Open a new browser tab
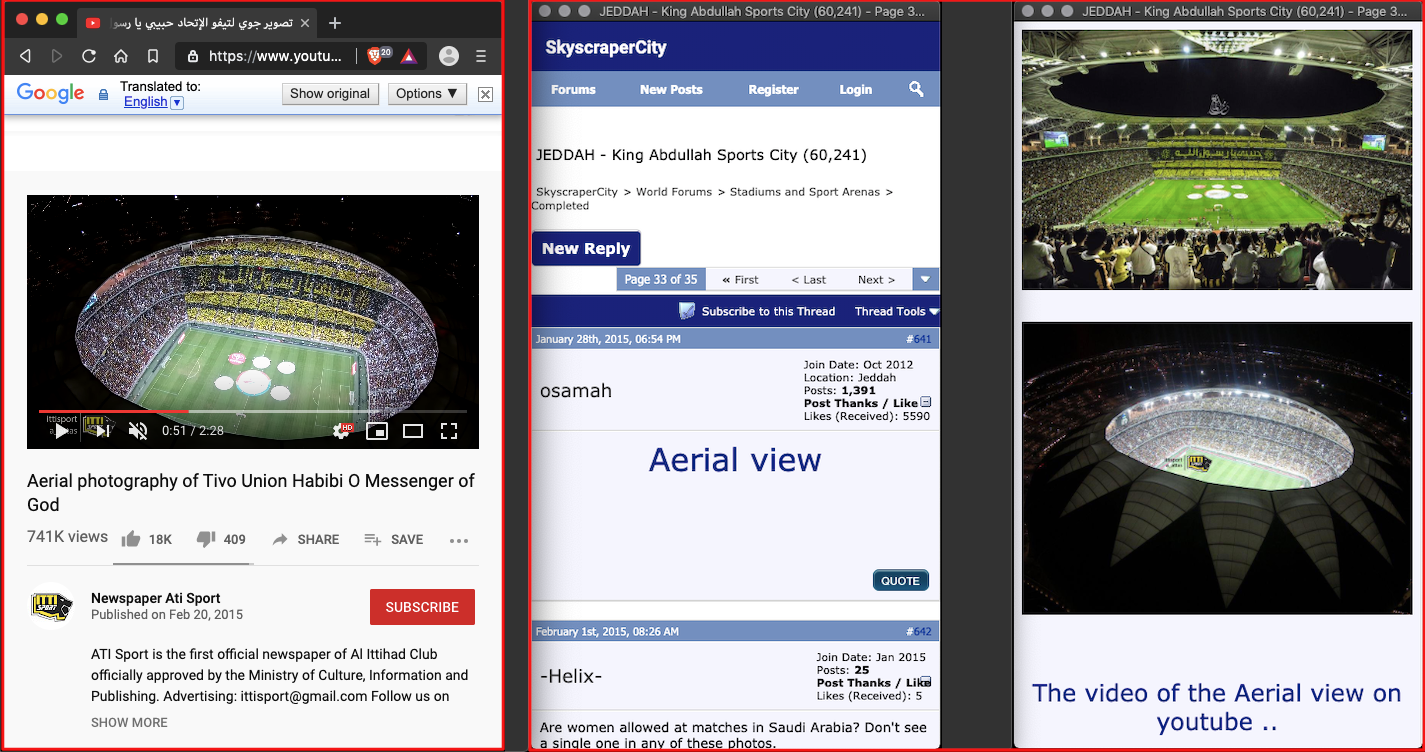Image resolution: width=1425 pixels, height=752 pixels. pos(335,23)
